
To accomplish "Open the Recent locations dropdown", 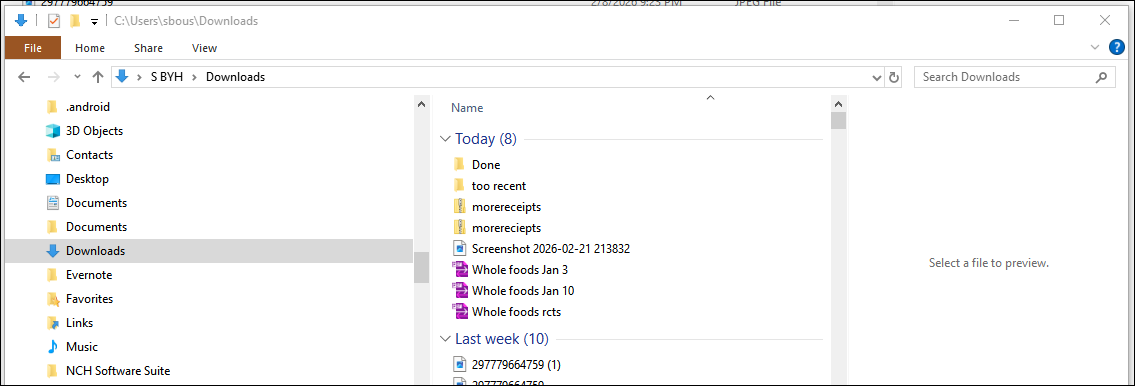I will (x=77, y=77).
